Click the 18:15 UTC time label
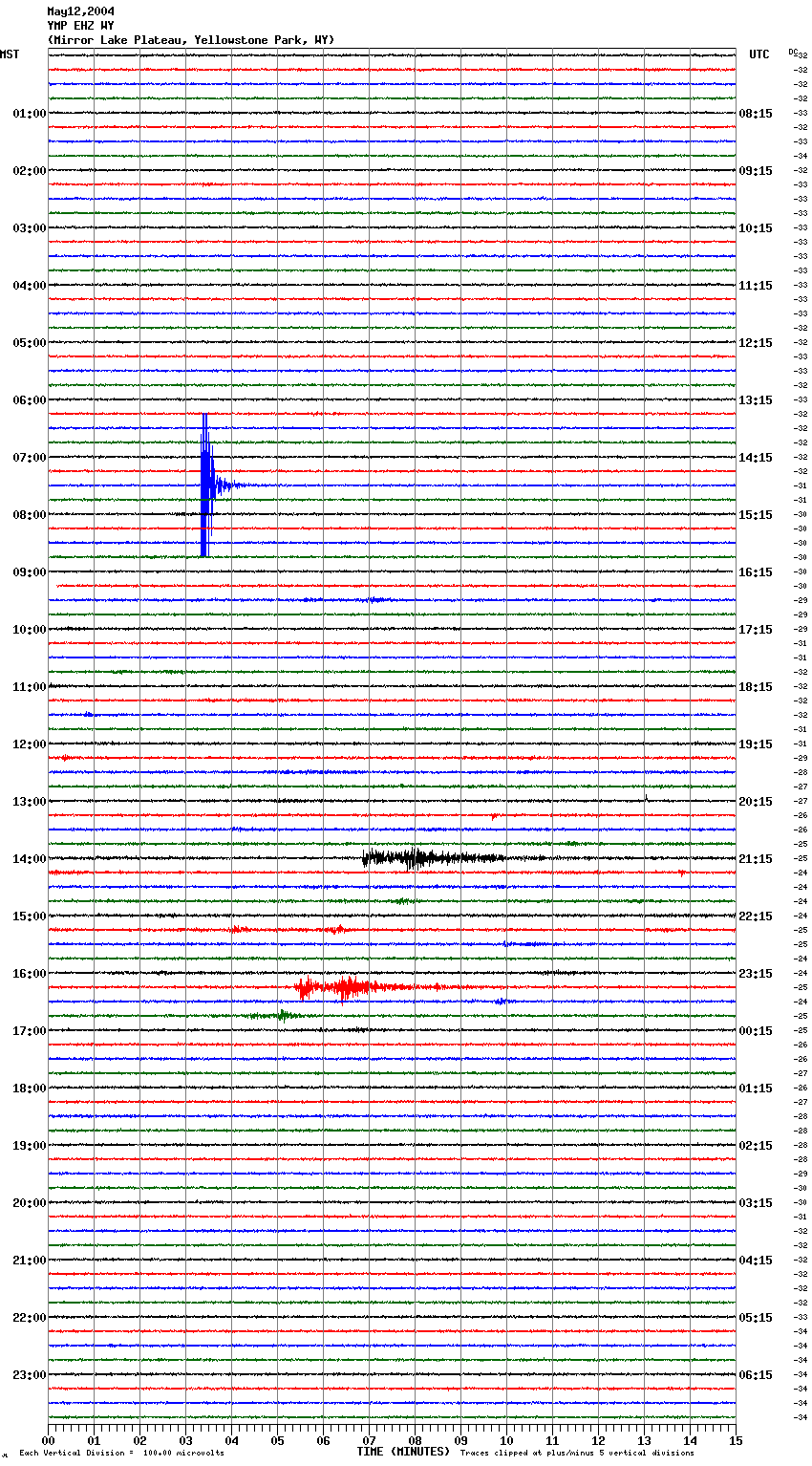The image size is (812, 1466). [756, 687]
